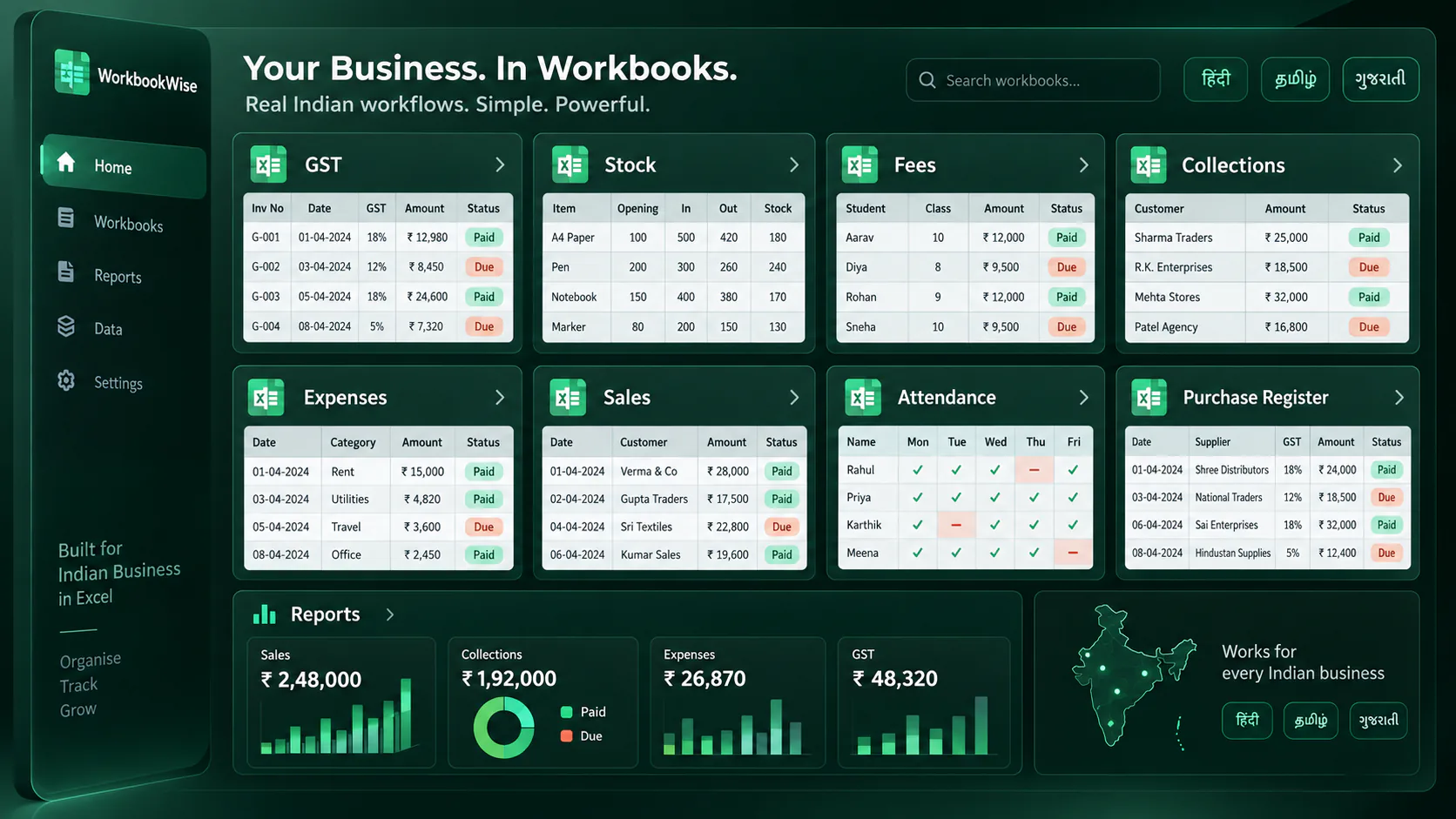Image resolution: width=1456 pixels, height=819 pixels.
Task: Switch language to Tamil in header
Action: pyautogui.click(x=1296, y=79)
